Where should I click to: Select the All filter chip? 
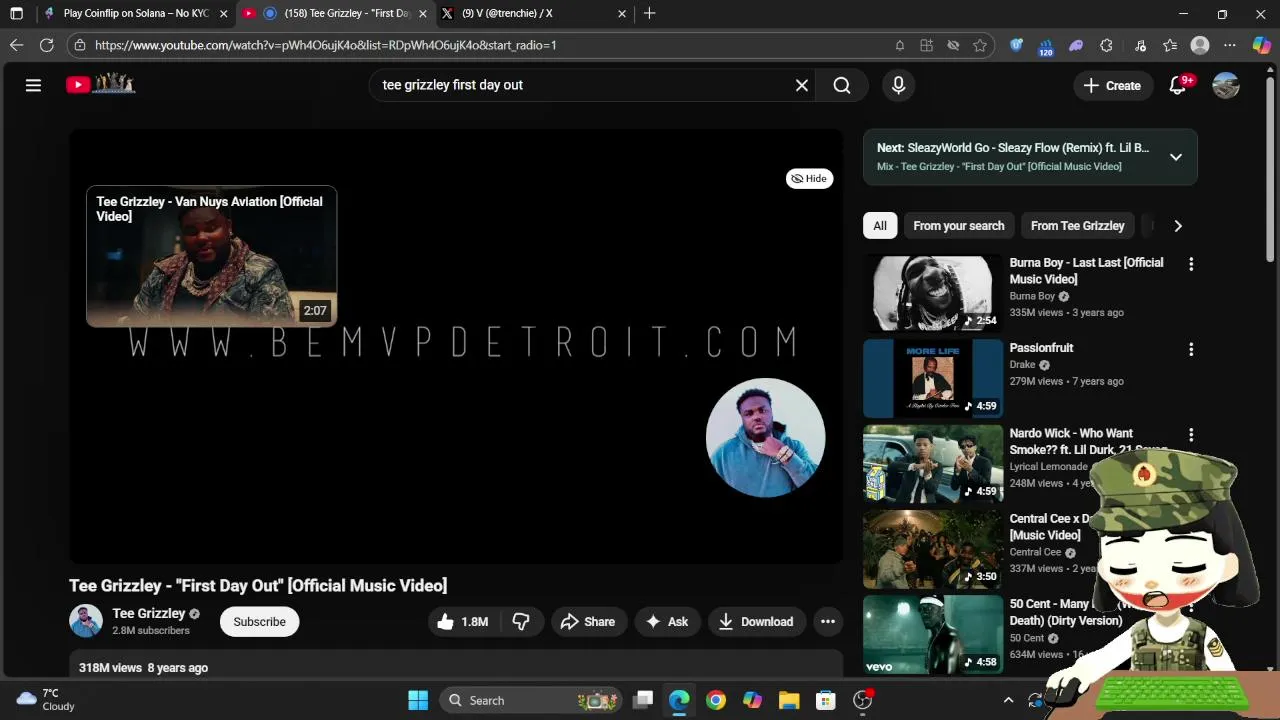pyautogui.click(x=880, y=226)
